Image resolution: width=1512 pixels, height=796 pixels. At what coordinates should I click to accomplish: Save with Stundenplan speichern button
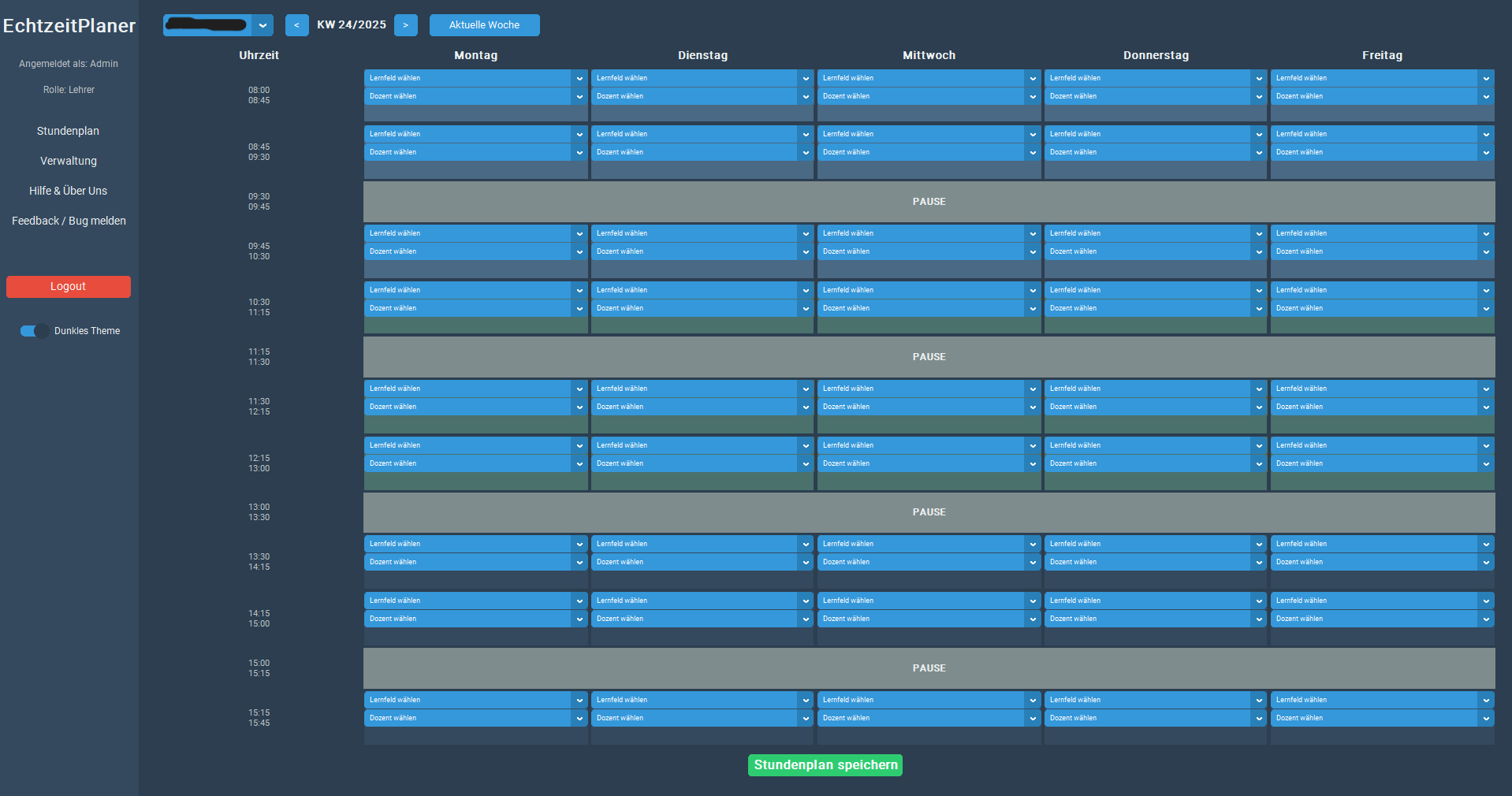point(825,765)
